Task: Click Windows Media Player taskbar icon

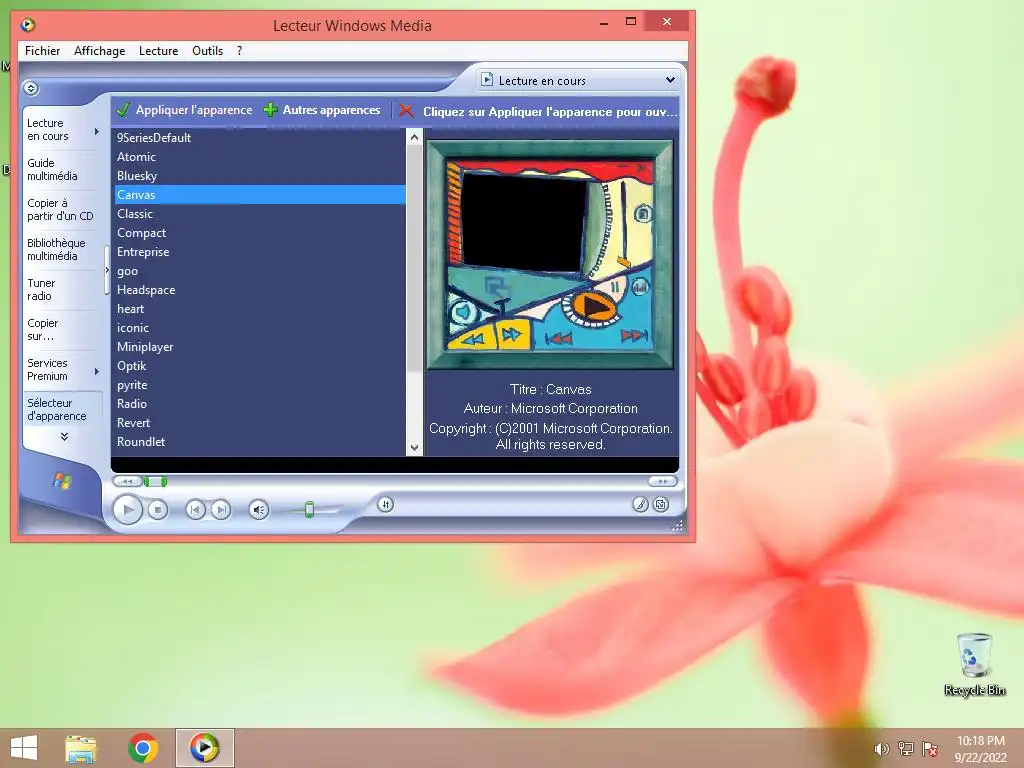Action: 204,748
